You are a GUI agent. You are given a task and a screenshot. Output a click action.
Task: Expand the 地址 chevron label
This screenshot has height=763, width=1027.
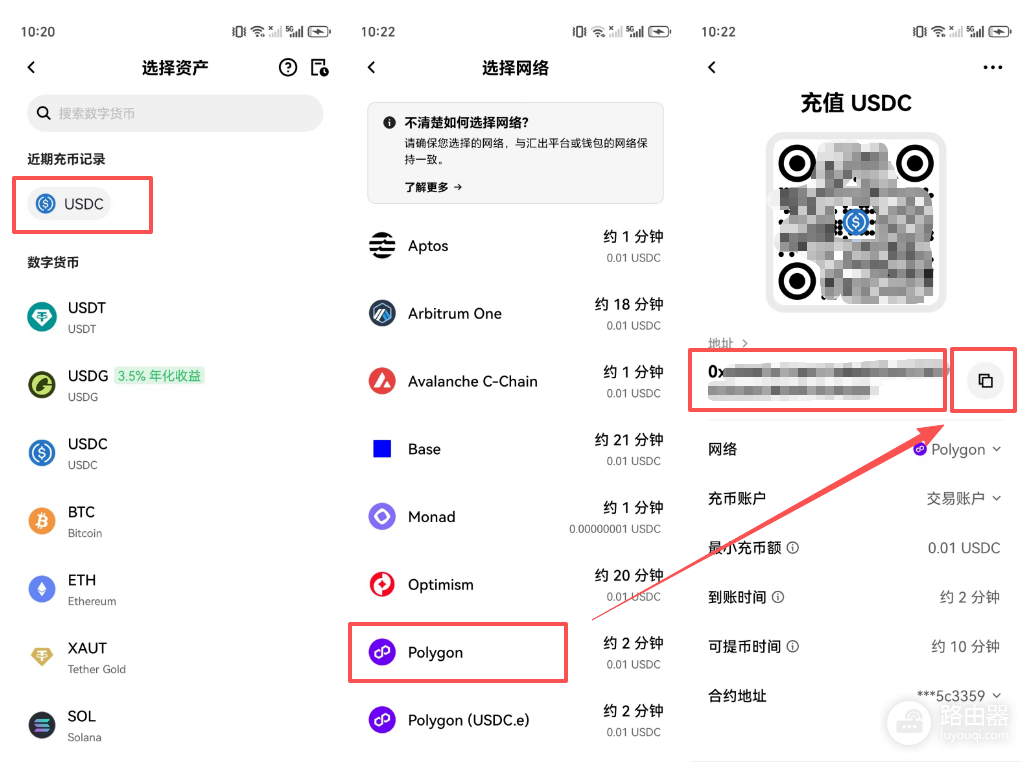[728, 343]
